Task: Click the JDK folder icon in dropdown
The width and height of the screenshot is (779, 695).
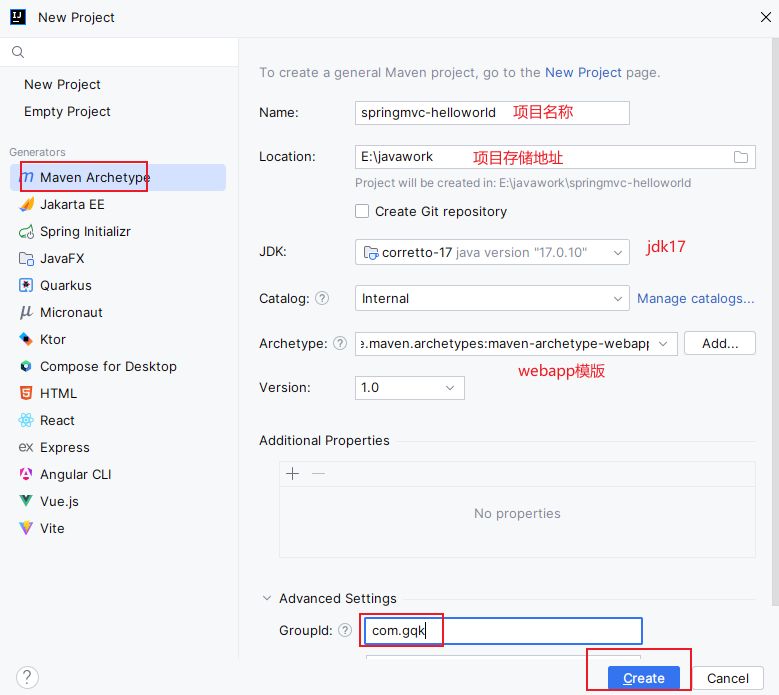Action: click(371, 252)
